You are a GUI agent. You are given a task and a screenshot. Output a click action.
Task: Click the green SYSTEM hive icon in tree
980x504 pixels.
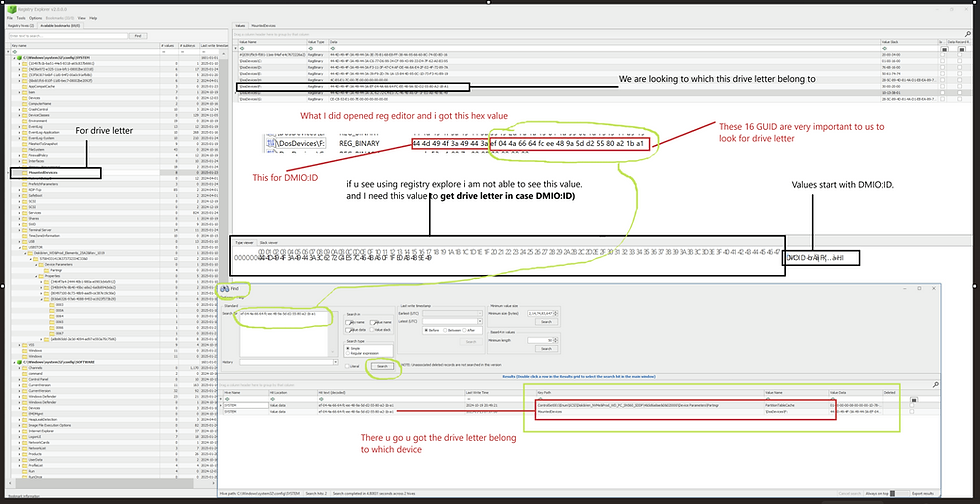coord(19,58)
